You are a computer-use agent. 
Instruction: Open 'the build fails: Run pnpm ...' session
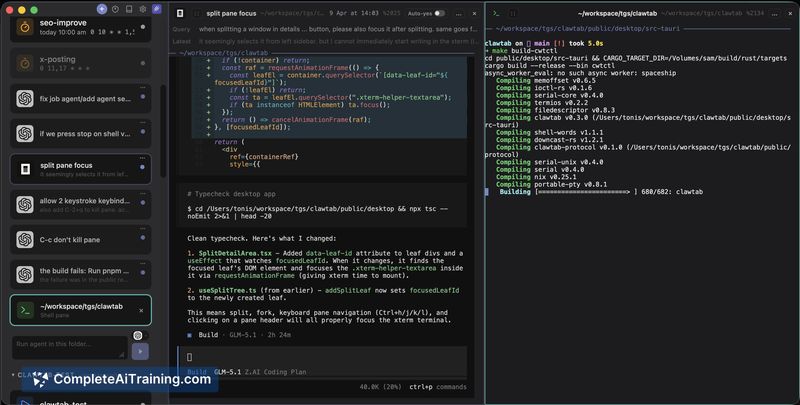point(81,274)
